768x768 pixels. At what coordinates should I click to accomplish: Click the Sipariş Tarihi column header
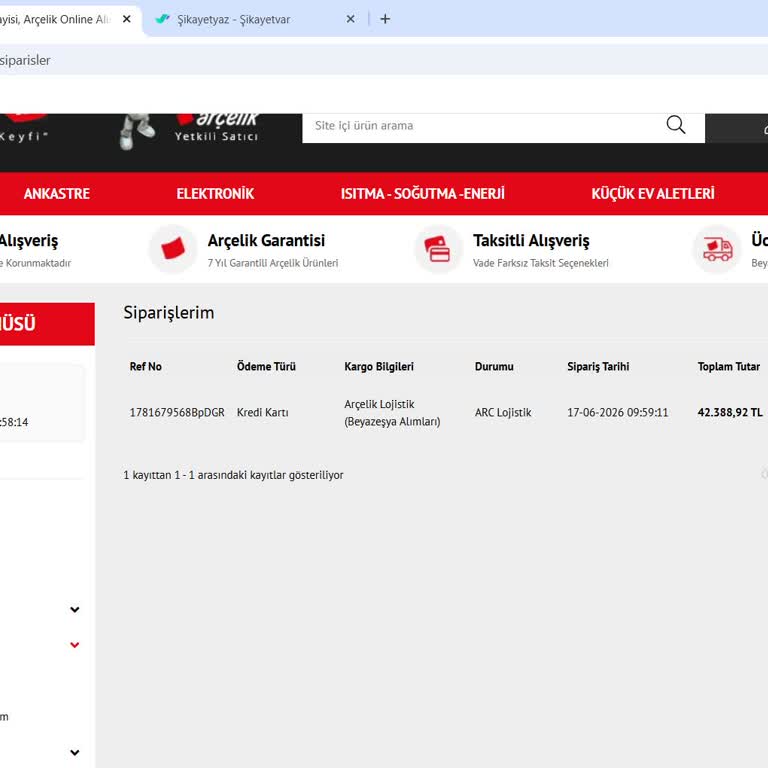tap(598, 366)
